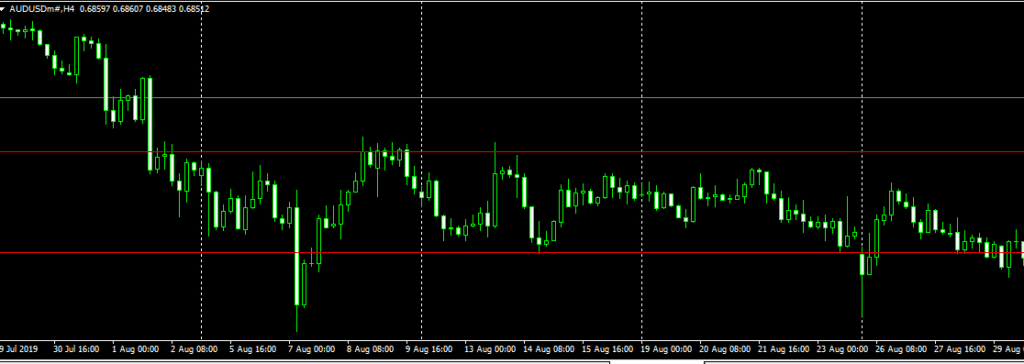Click the 26 Aug 08:00 time label

[899, 349]
